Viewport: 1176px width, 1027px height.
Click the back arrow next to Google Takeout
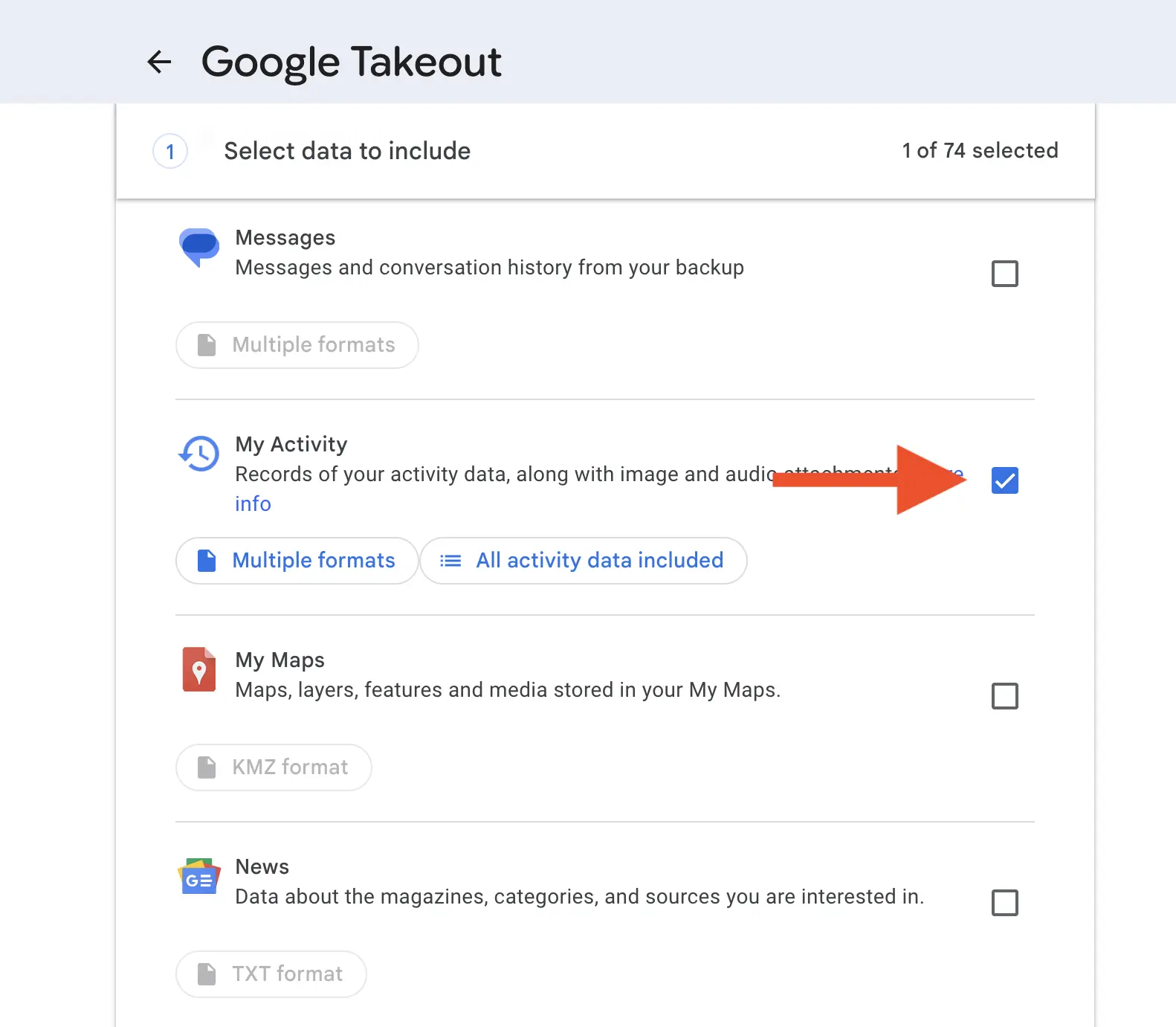coord(159,62)
